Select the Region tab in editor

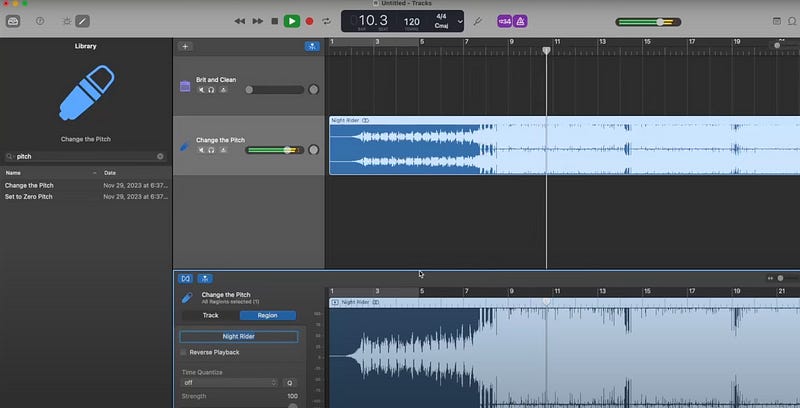(267, 315)
